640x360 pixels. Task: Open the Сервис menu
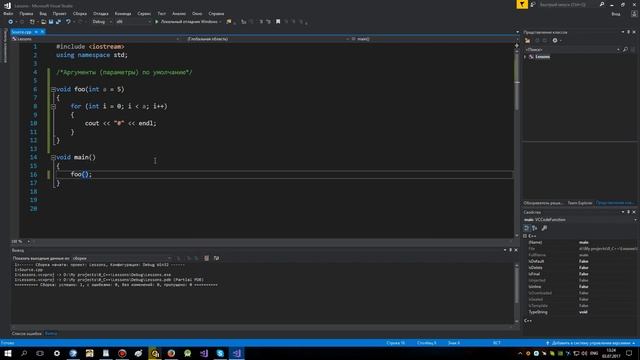click(x=144, y=13)
